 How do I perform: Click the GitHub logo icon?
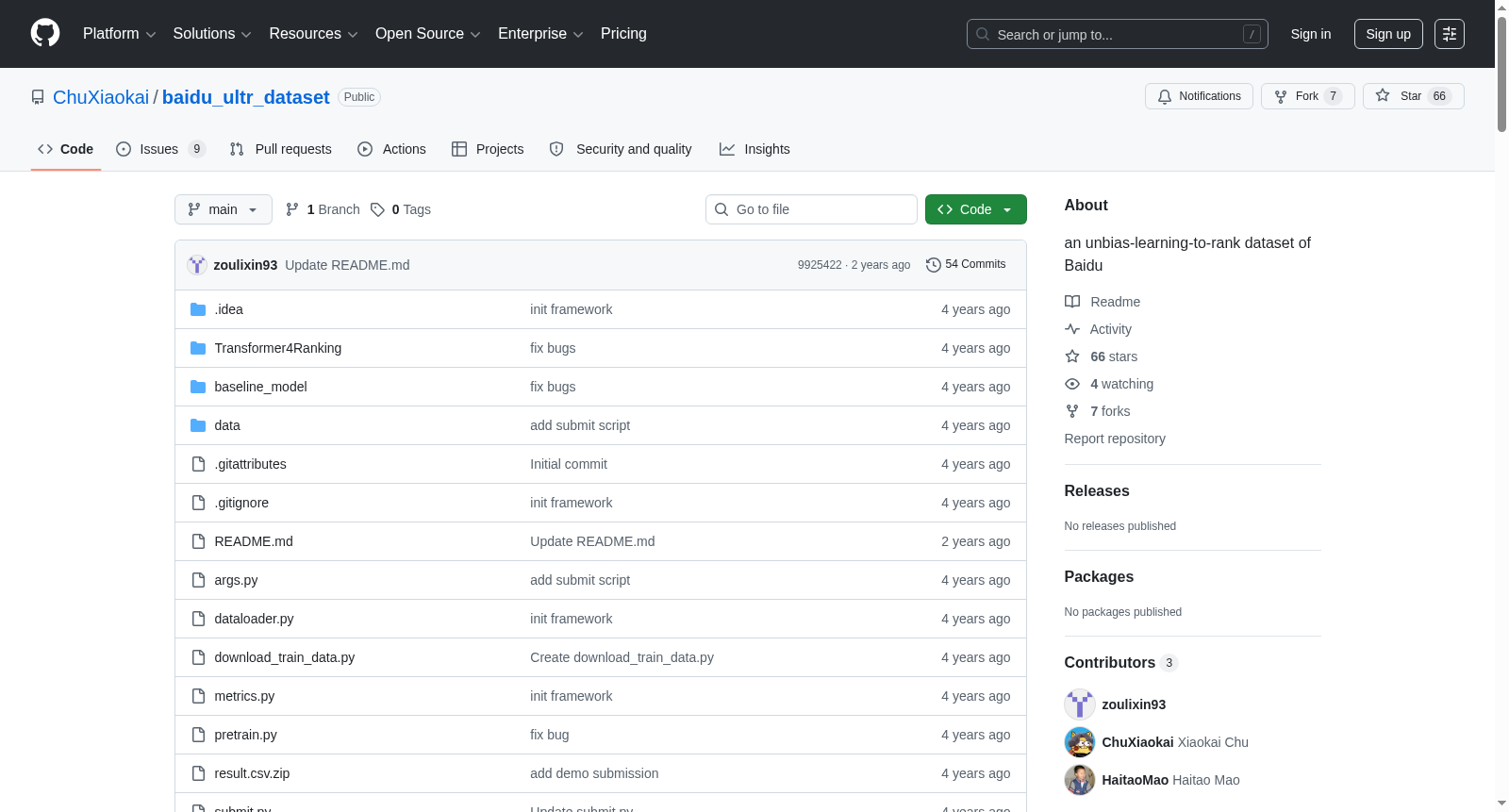[x=45, y=33]
